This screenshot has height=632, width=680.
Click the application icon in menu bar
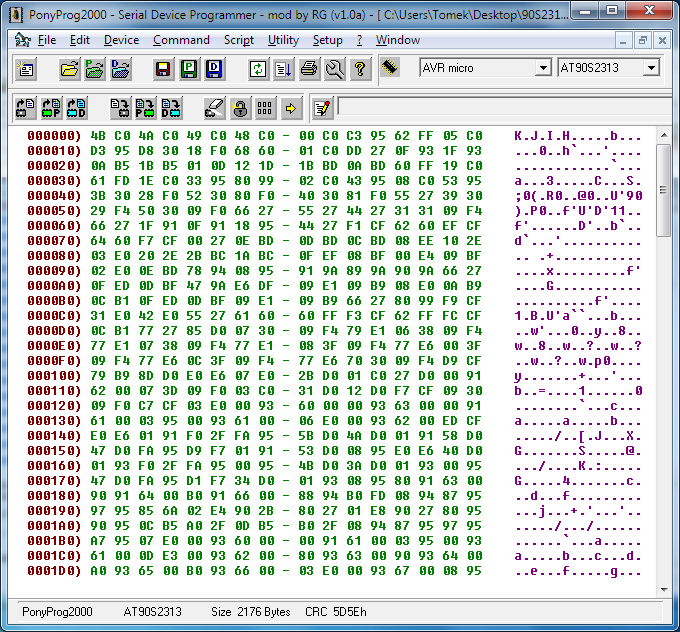(23, 40)
